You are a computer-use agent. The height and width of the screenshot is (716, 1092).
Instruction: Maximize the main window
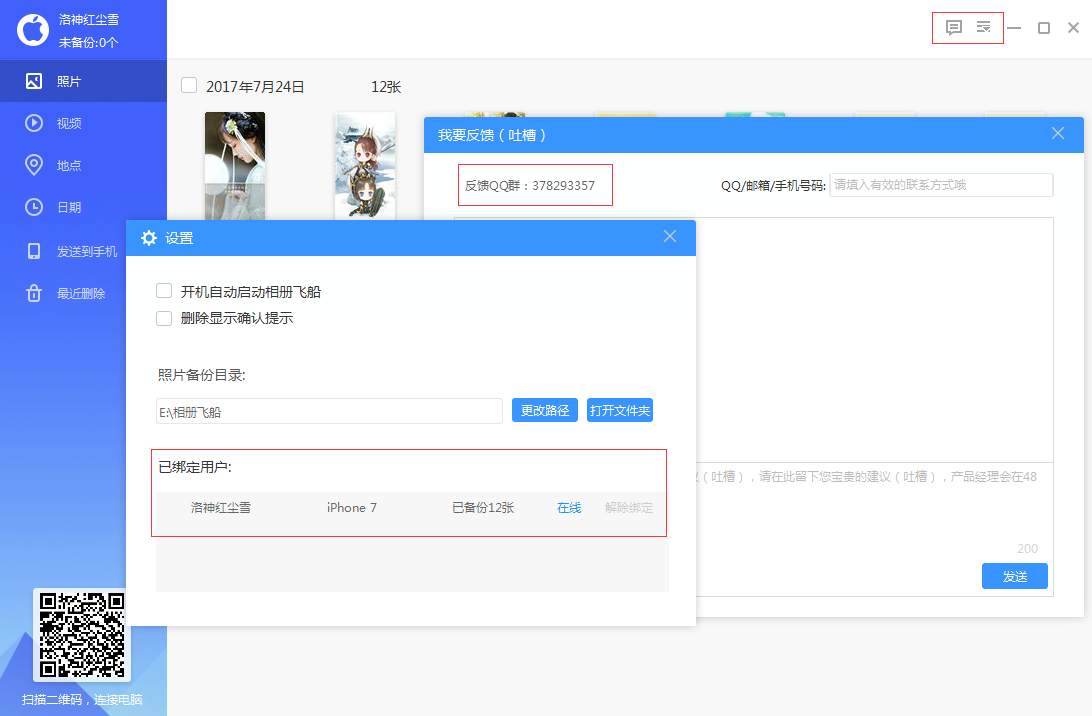(1044, 28)
